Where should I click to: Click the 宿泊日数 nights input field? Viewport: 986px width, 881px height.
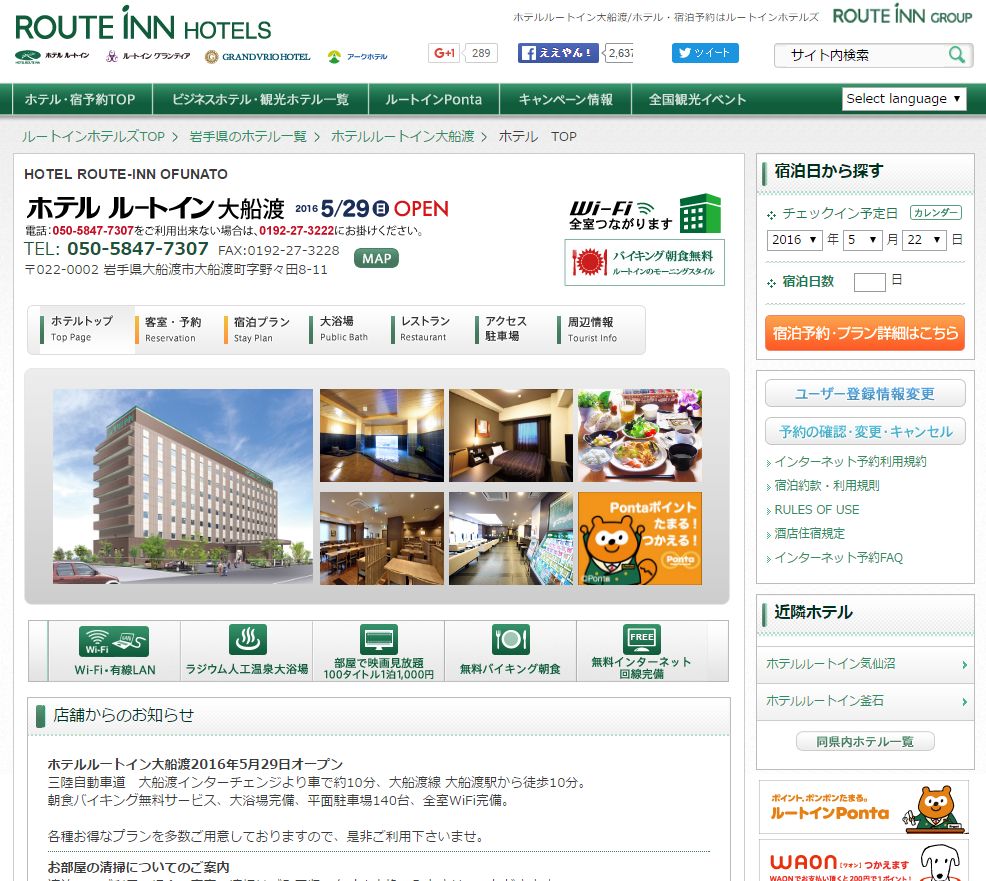(869, 282)
